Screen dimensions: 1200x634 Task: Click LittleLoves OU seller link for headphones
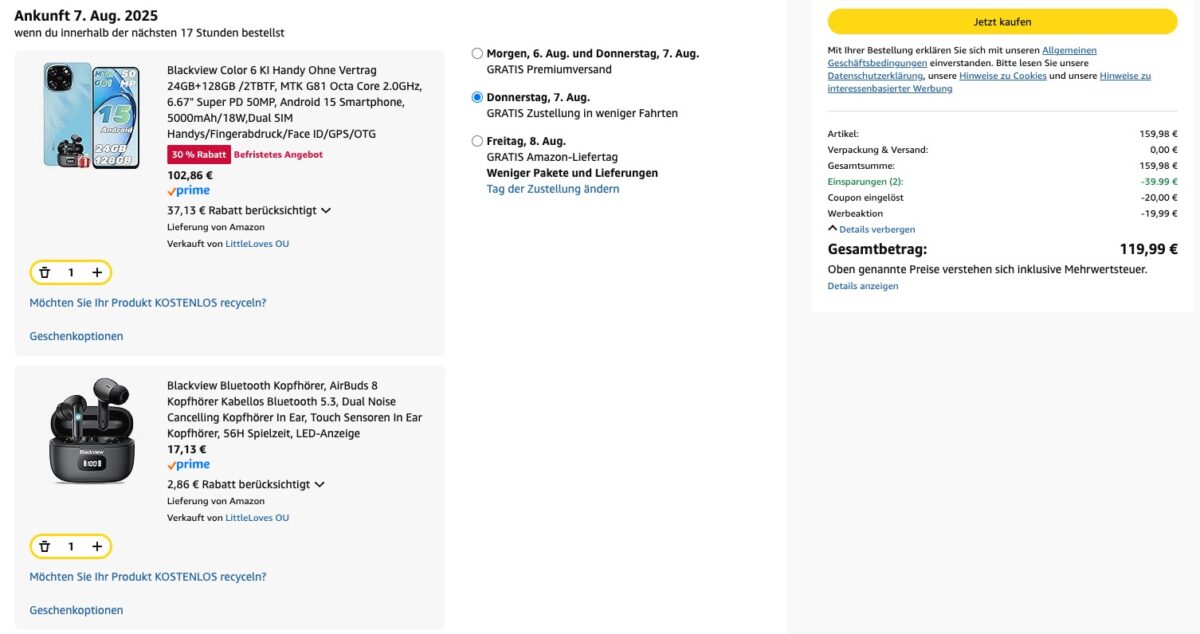[257, 518]
